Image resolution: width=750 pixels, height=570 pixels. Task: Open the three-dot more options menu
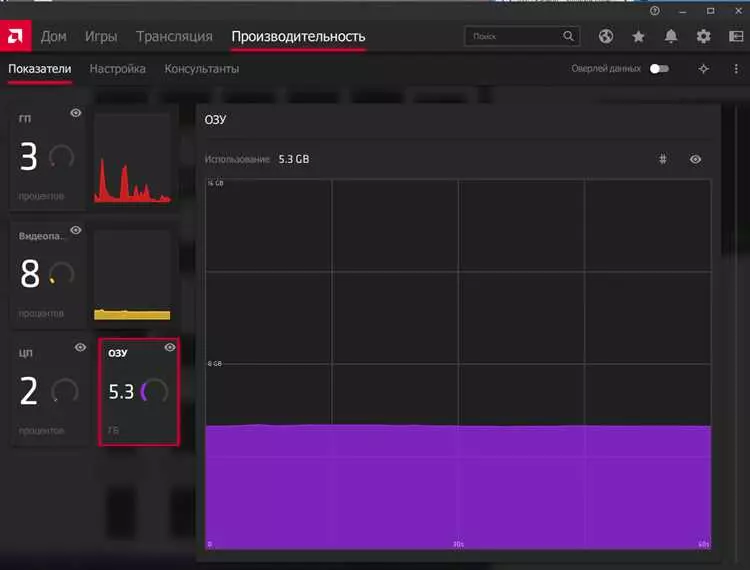736,69
